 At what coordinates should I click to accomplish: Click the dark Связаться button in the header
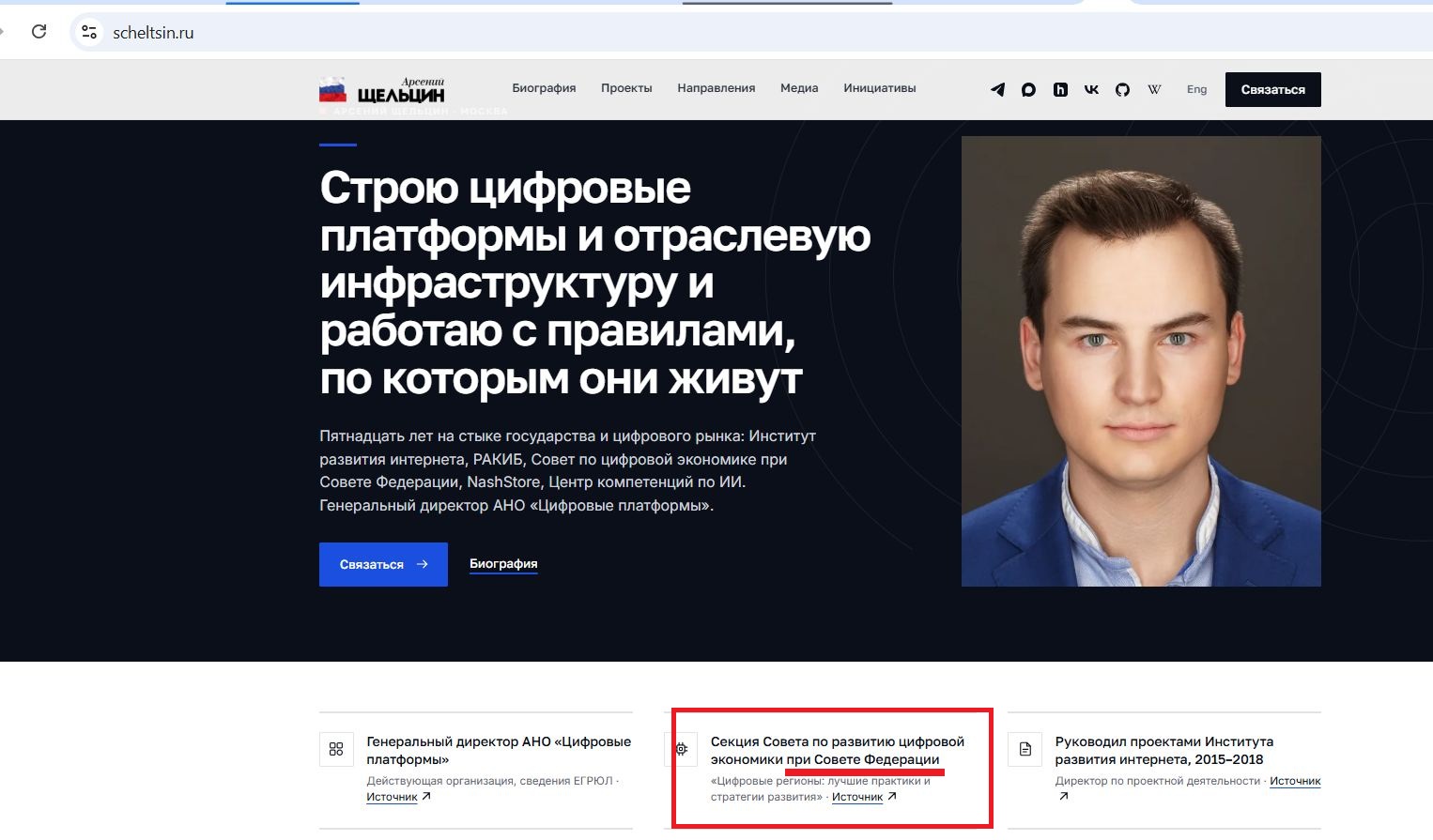(1273, 89)
